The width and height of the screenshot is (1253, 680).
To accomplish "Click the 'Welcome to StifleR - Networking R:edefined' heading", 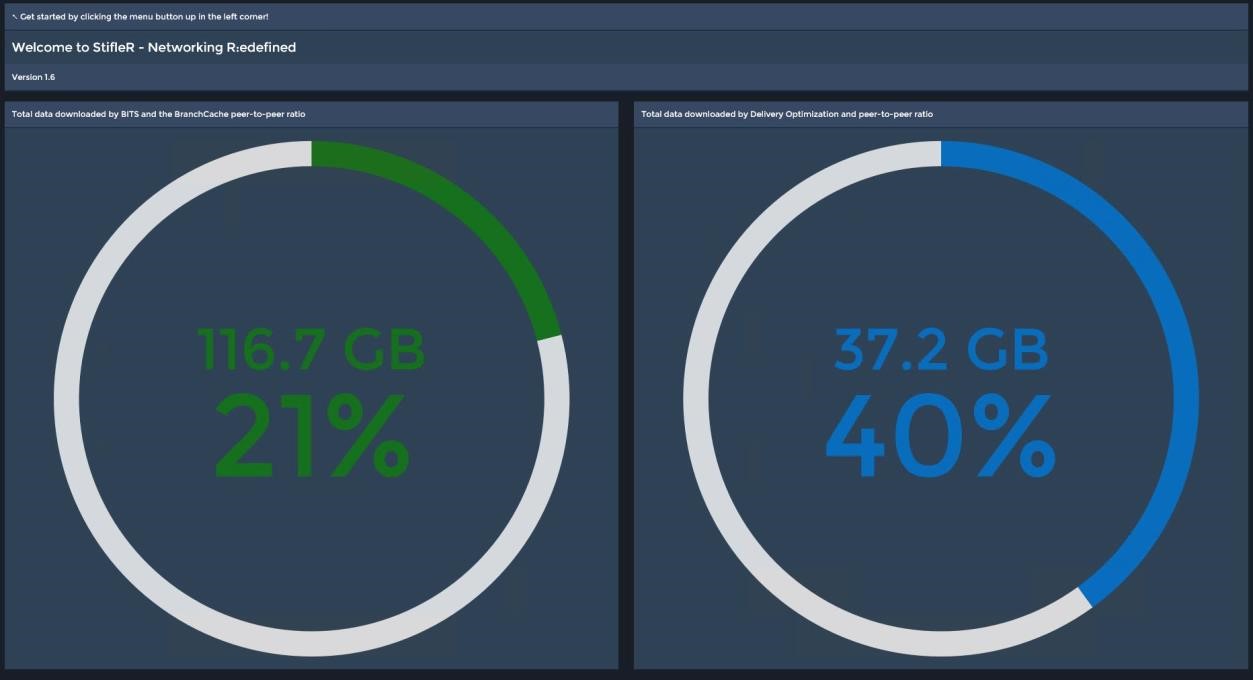I will click(154, 47).
